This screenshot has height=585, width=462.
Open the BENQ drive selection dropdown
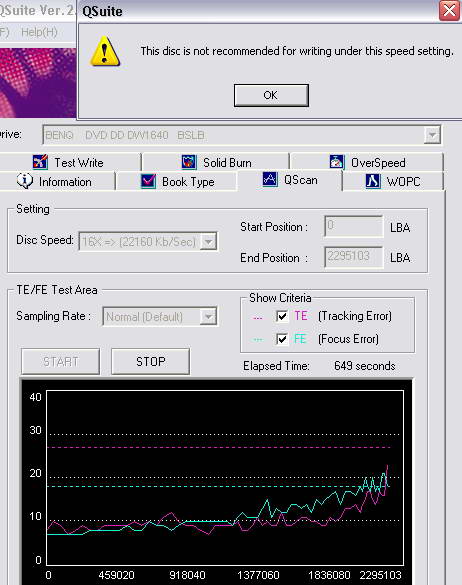432,135
